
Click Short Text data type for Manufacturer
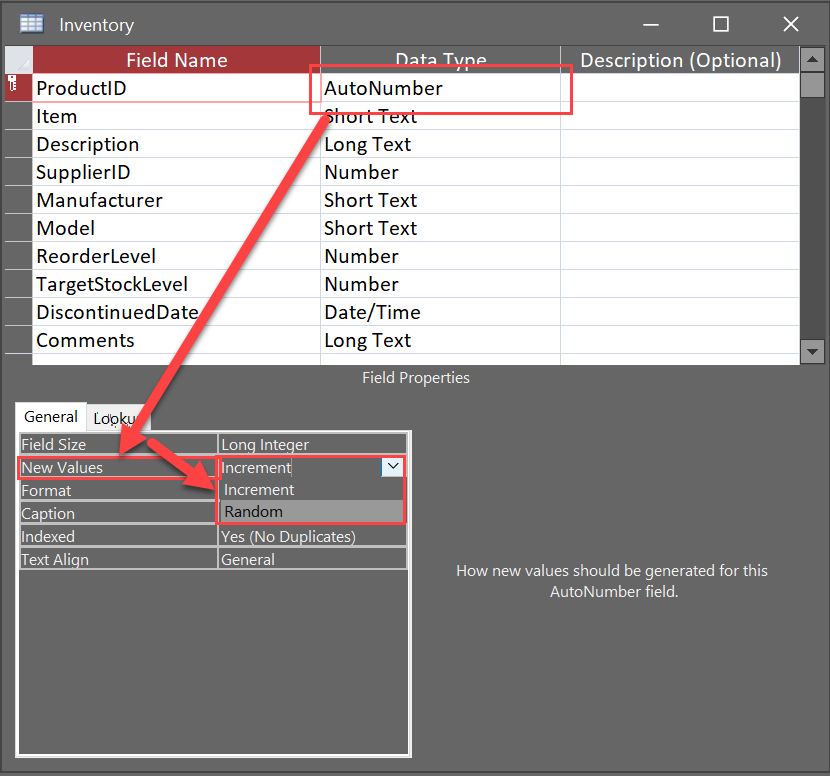[440, 200]
